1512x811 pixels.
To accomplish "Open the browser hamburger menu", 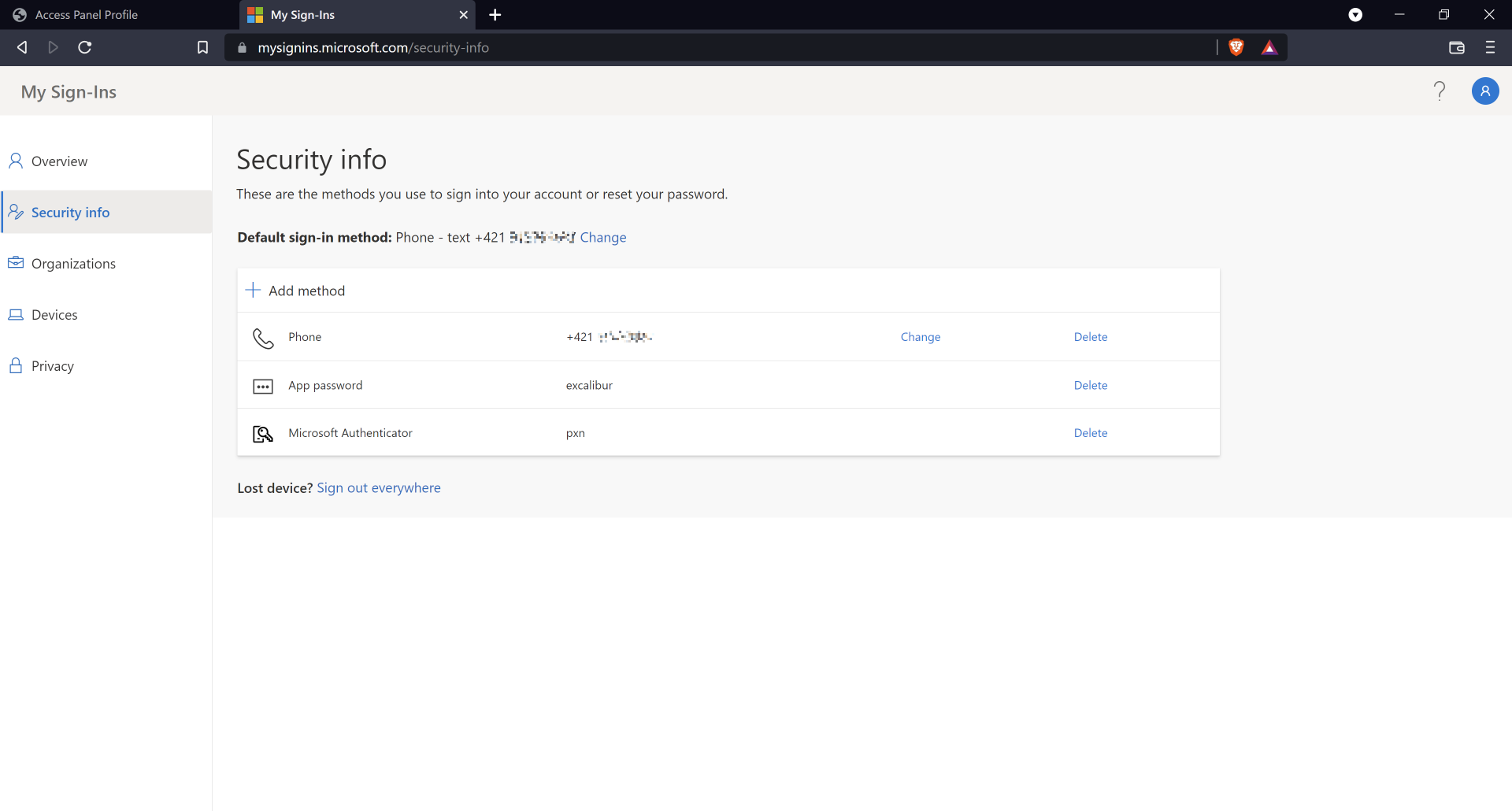I will [1490, 47].
